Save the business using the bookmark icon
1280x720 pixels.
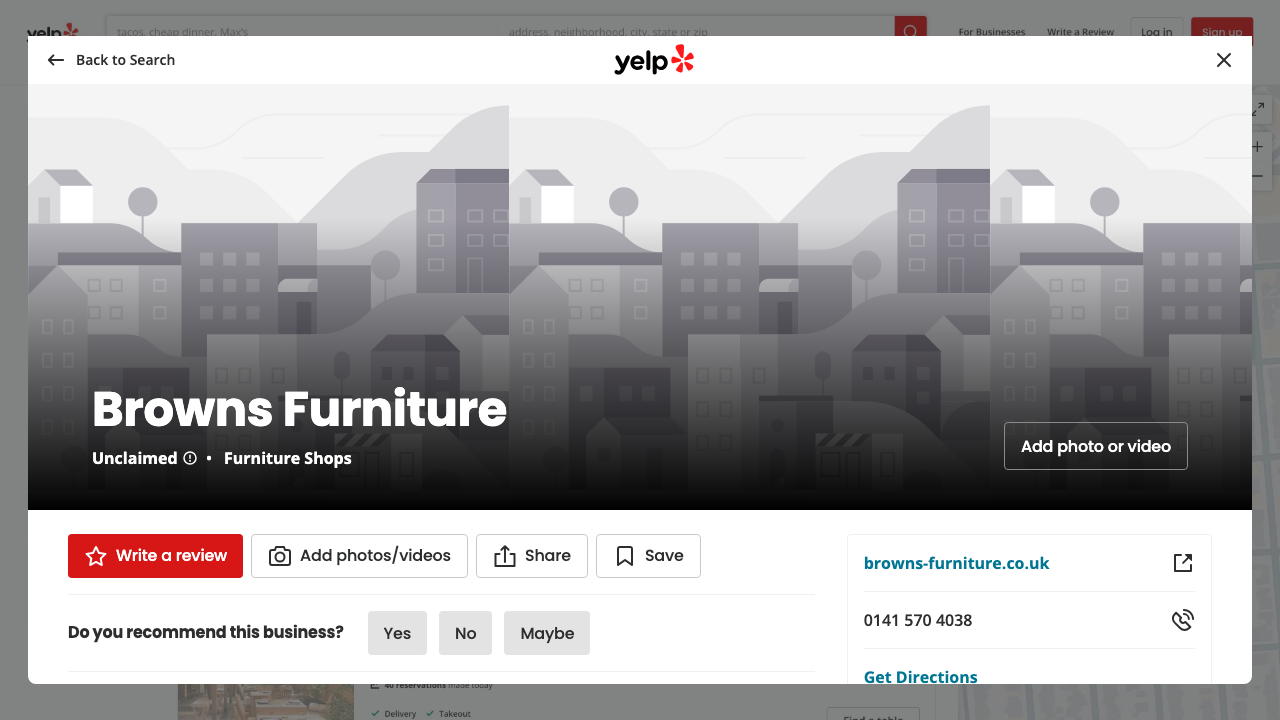(624, 555)
